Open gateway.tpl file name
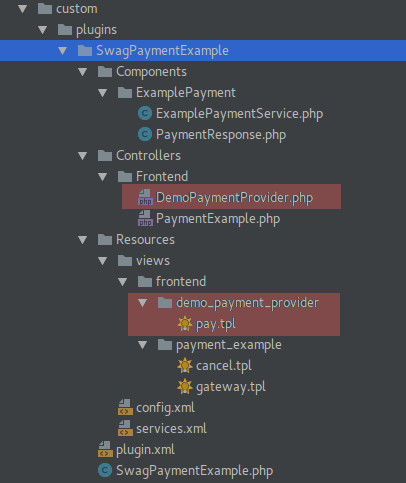 click(x=231, y=387)
